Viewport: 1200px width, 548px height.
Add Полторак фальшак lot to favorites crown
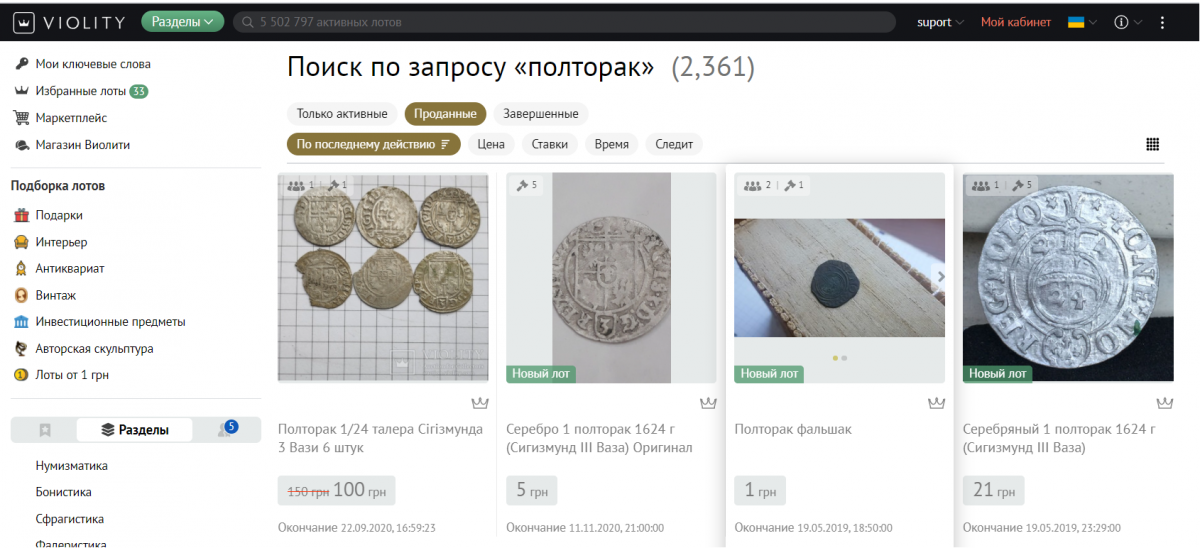tap(936, 403)
